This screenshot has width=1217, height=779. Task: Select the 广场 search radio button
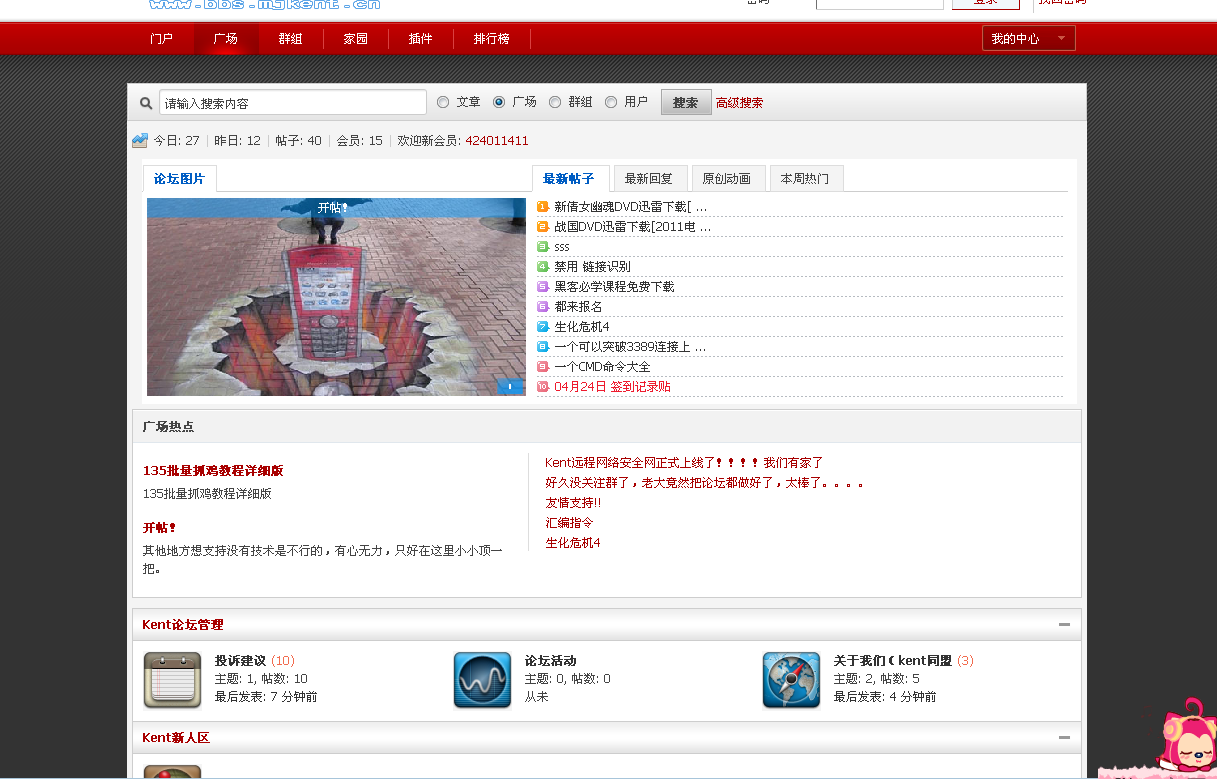pyautogui.click(x=499, y=102)
